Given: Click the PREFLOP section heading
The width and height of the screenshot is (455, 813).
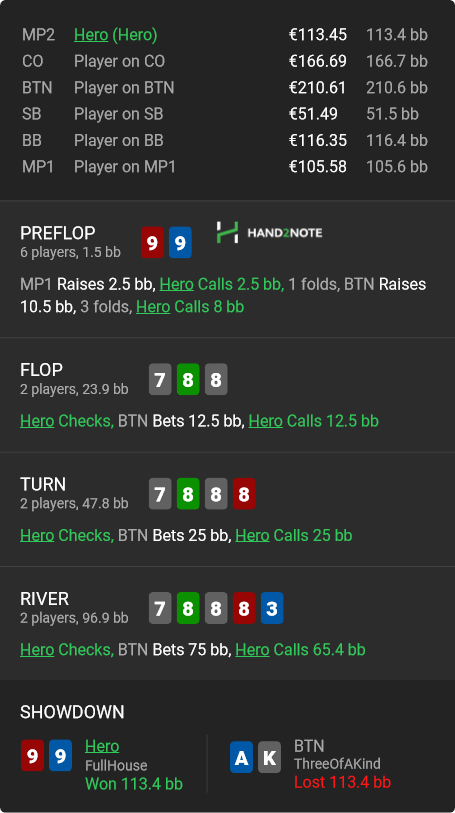Looking at the screenshot, I should 58,233.
